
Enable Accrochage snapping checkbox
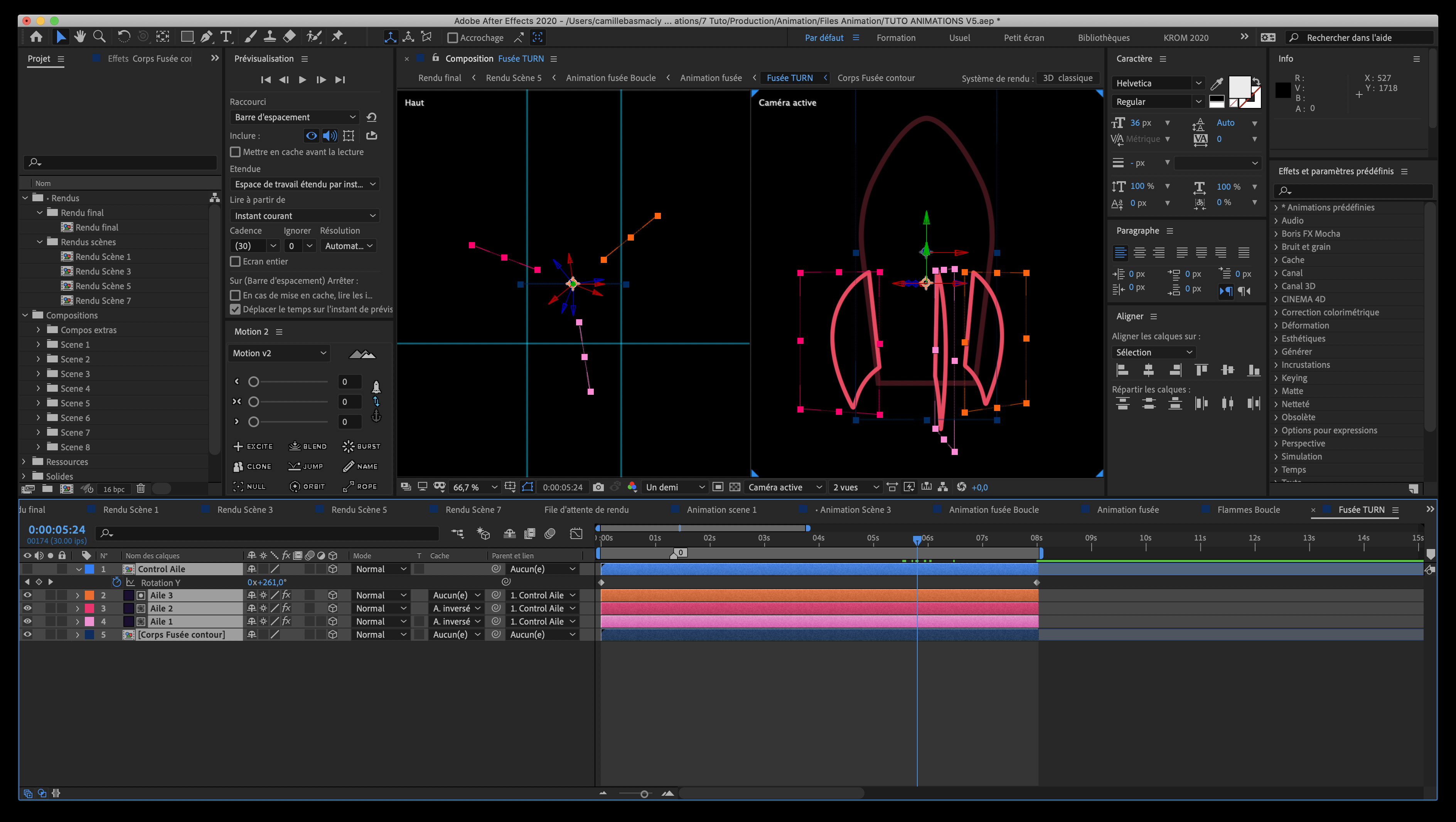point(452,38)
